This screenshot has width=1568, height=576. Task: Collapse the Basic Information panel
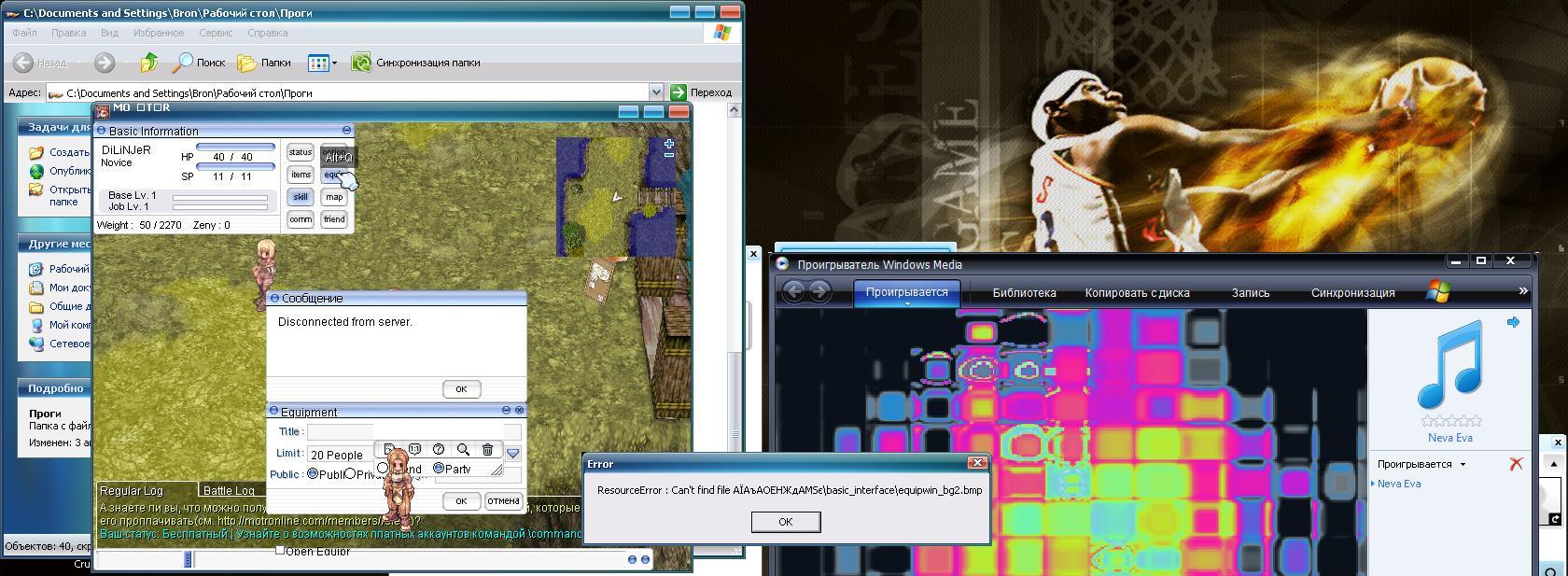[346, 131]
